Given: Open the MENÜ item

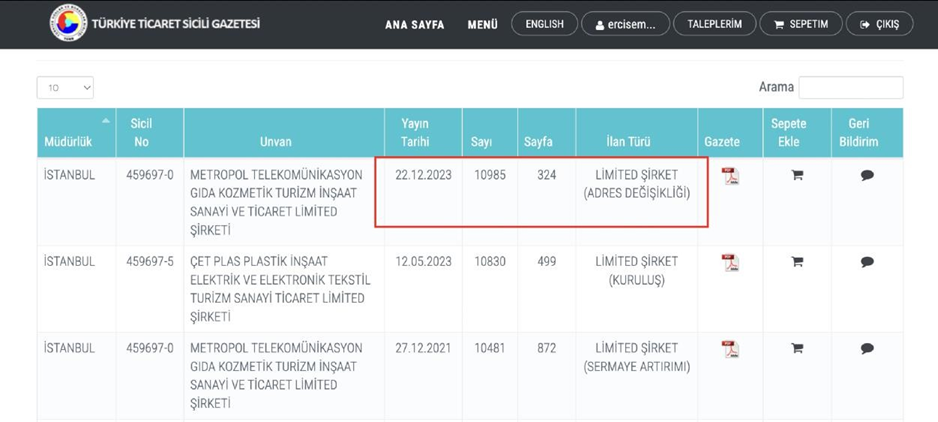Looking at the screenshot, I should pyautogui.click(x=483, y=25).
